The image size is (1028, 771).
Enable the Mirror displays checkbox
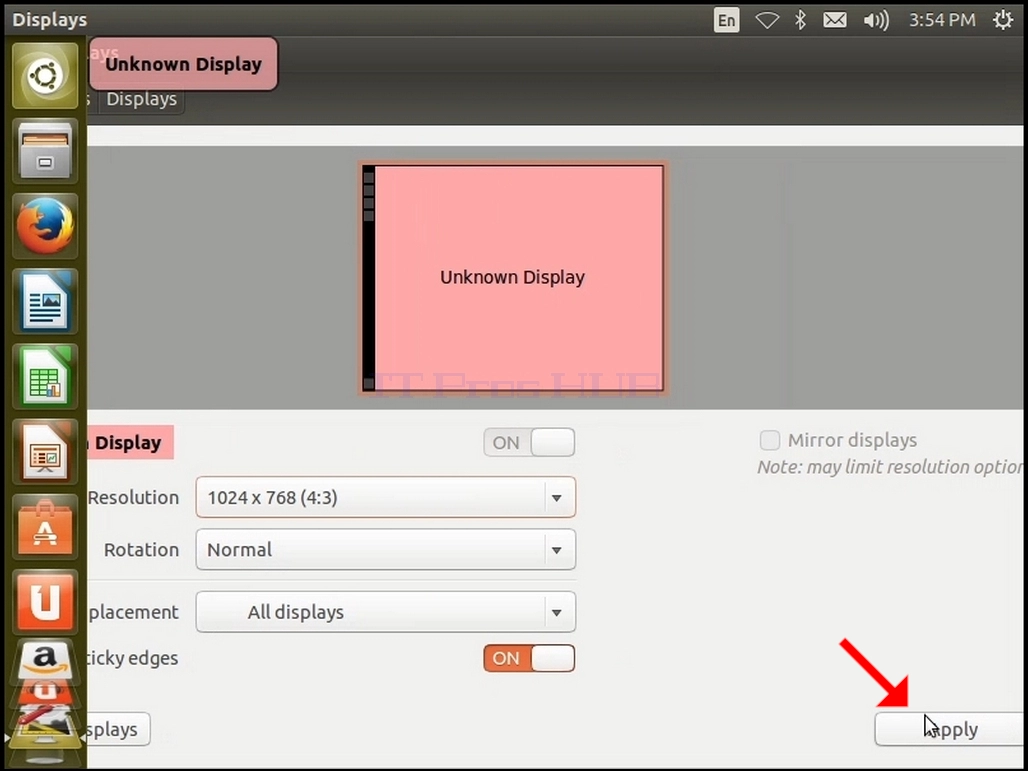click(770, 440)
